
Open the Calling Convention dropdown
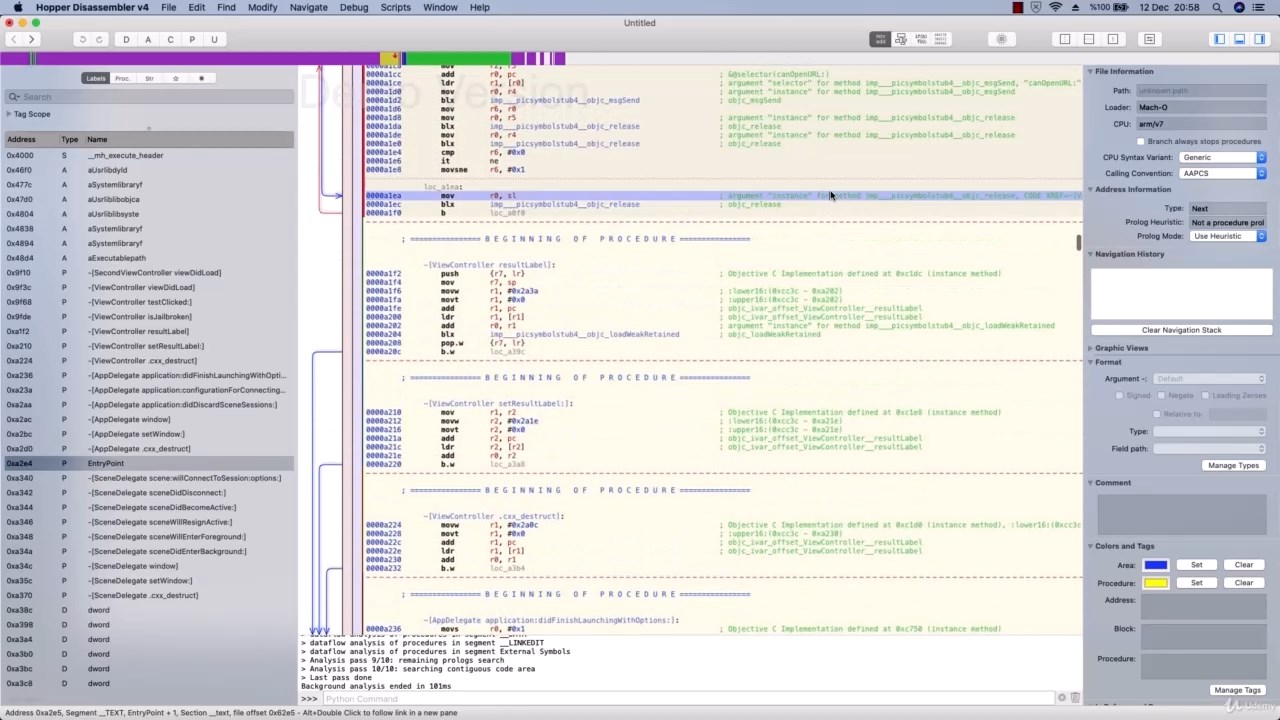coord(1222,173)
